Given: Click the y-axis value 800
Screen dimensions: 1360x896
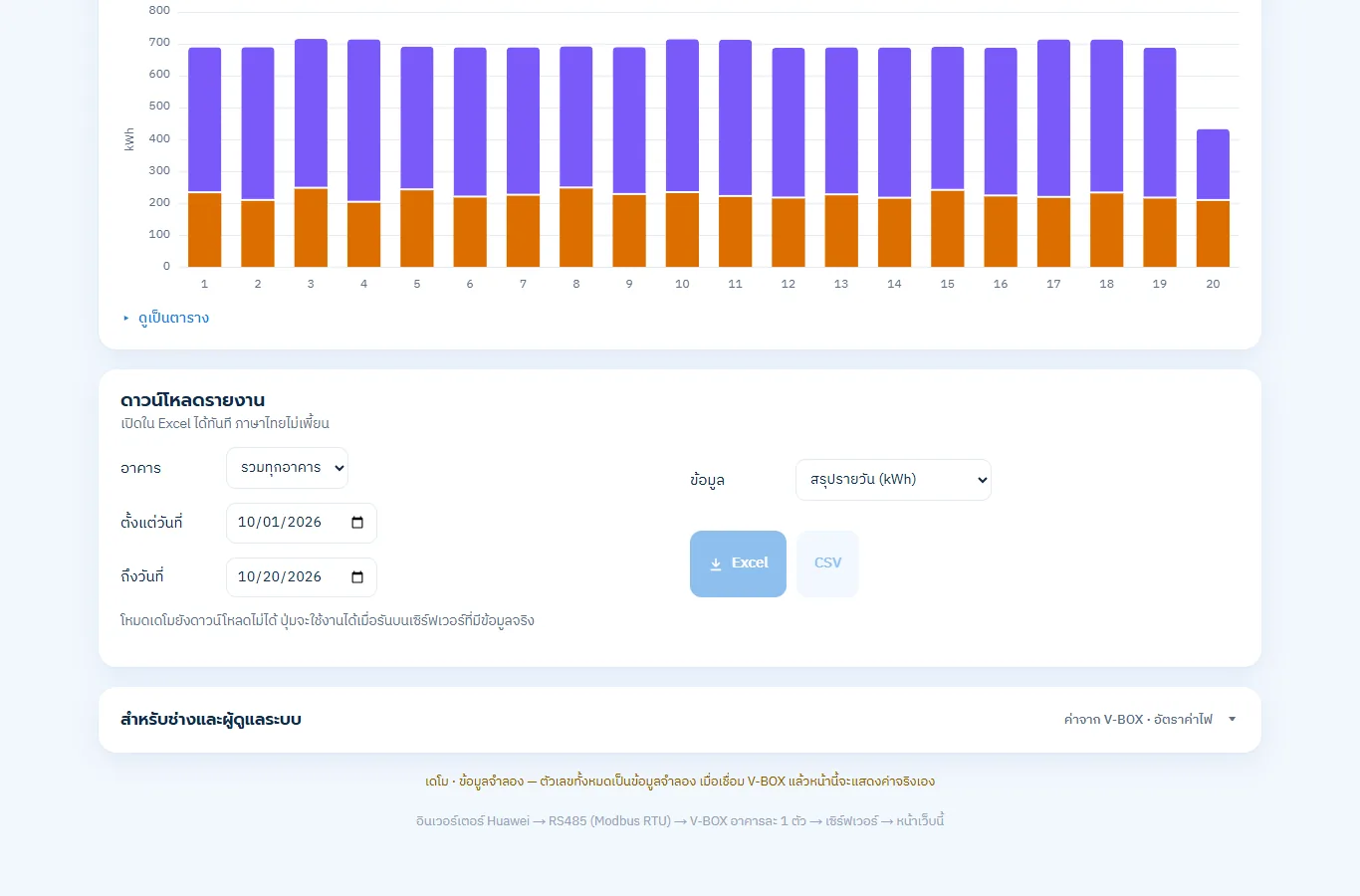Looking at the screenshot, I should [x=159, y=11].
